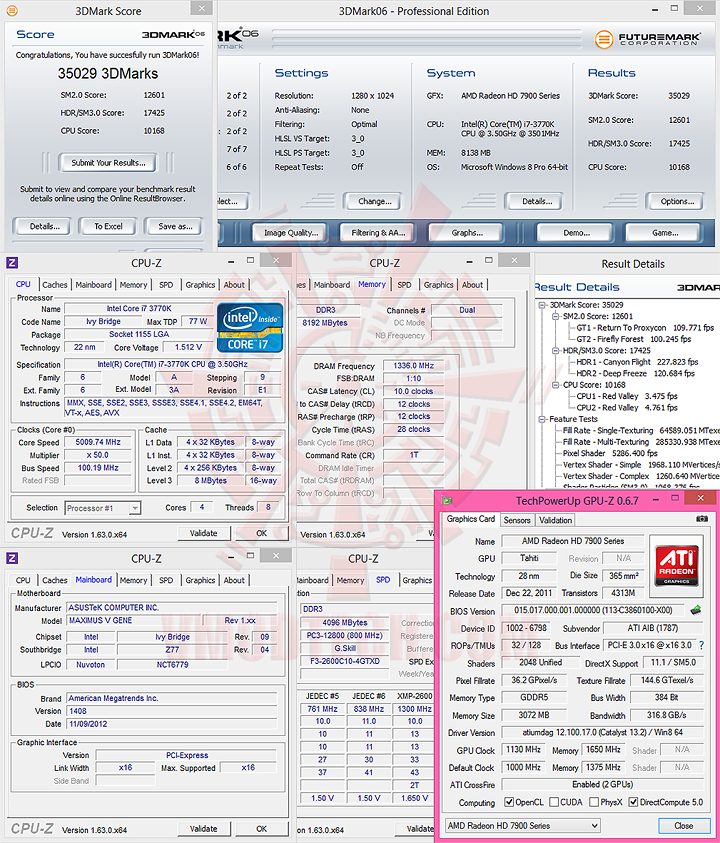Click the 35029 3DMarks score text
Image resolution: width=720 pixels, height=843 pixels.
pyautogui.click(x=108, y=74)
